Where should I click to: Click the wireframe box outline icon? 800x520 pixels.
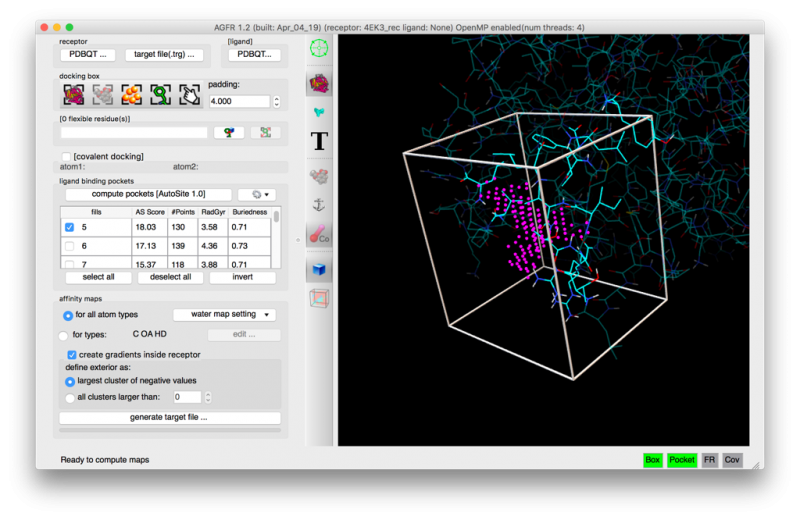(320, 298)
